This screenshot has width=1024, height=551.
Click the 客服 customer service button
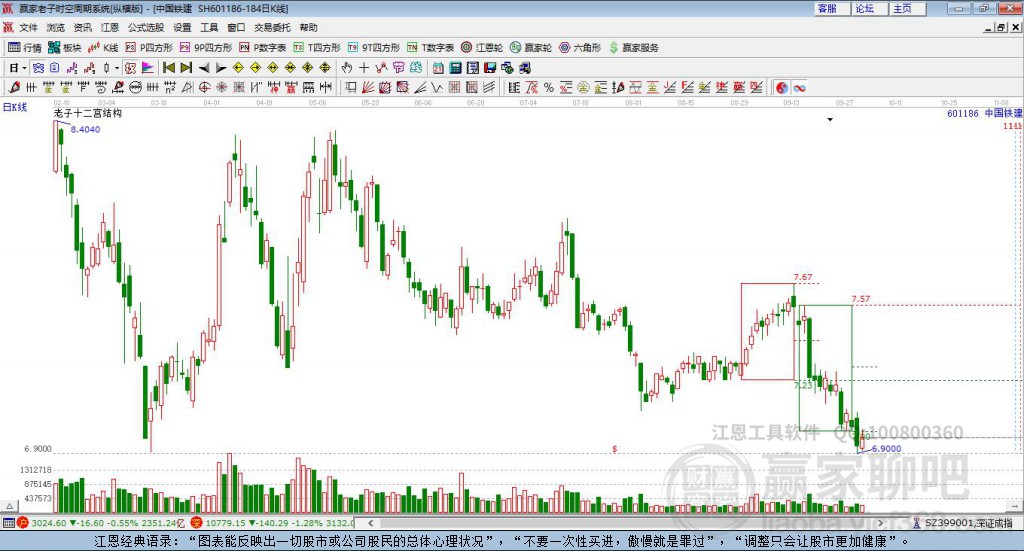(x=832, y=8)
